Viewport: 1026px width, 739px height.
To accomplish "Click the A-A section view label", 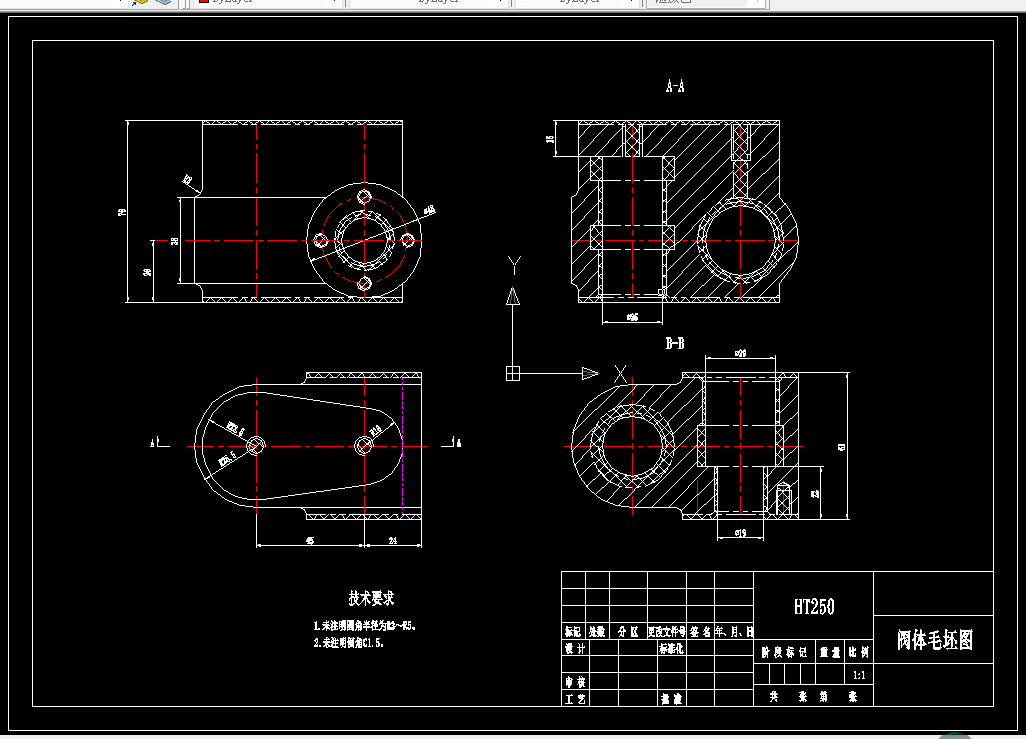I will tap(675, 86).
